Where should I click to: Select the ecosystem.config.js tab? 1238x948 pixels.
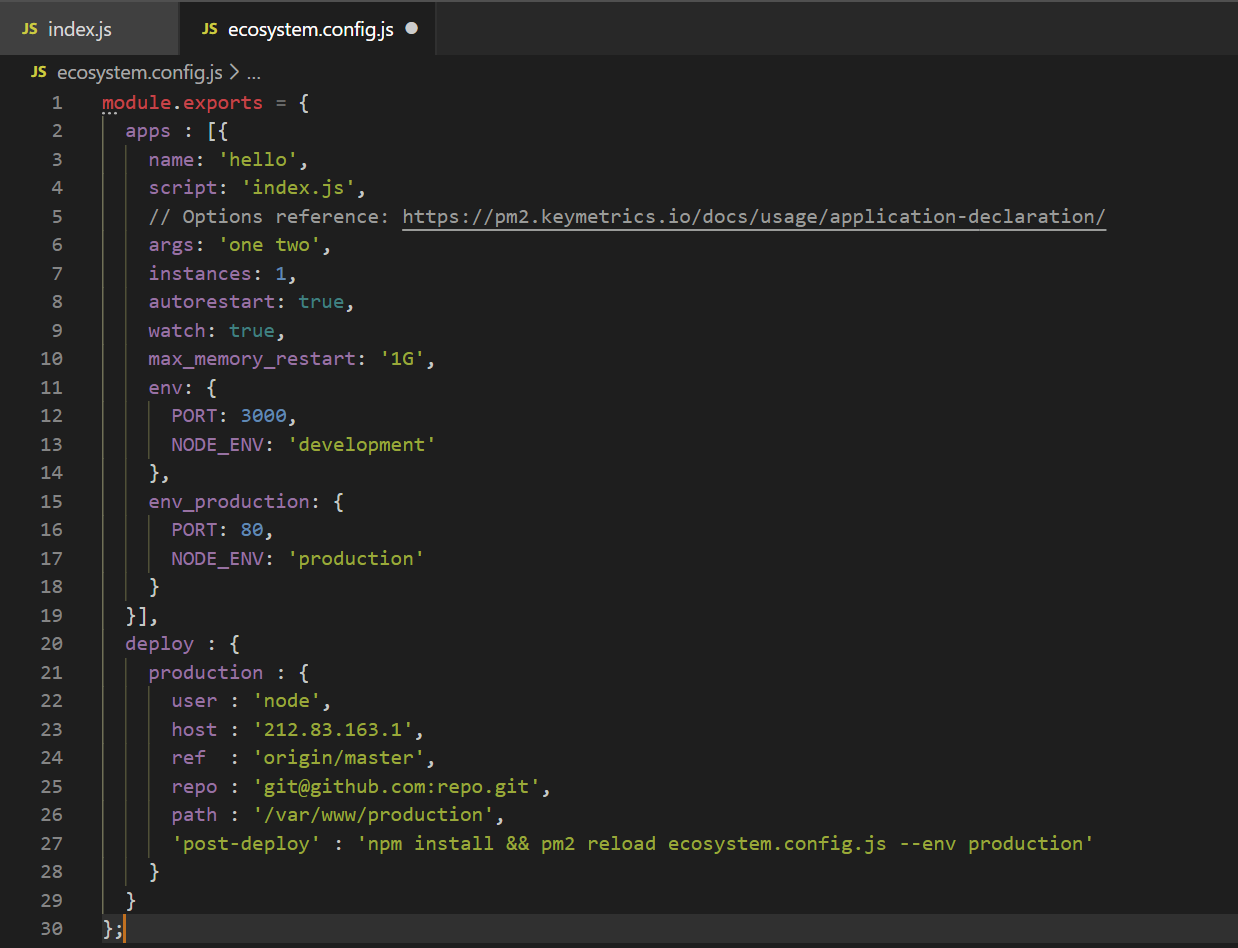click(x=310, y=29)
